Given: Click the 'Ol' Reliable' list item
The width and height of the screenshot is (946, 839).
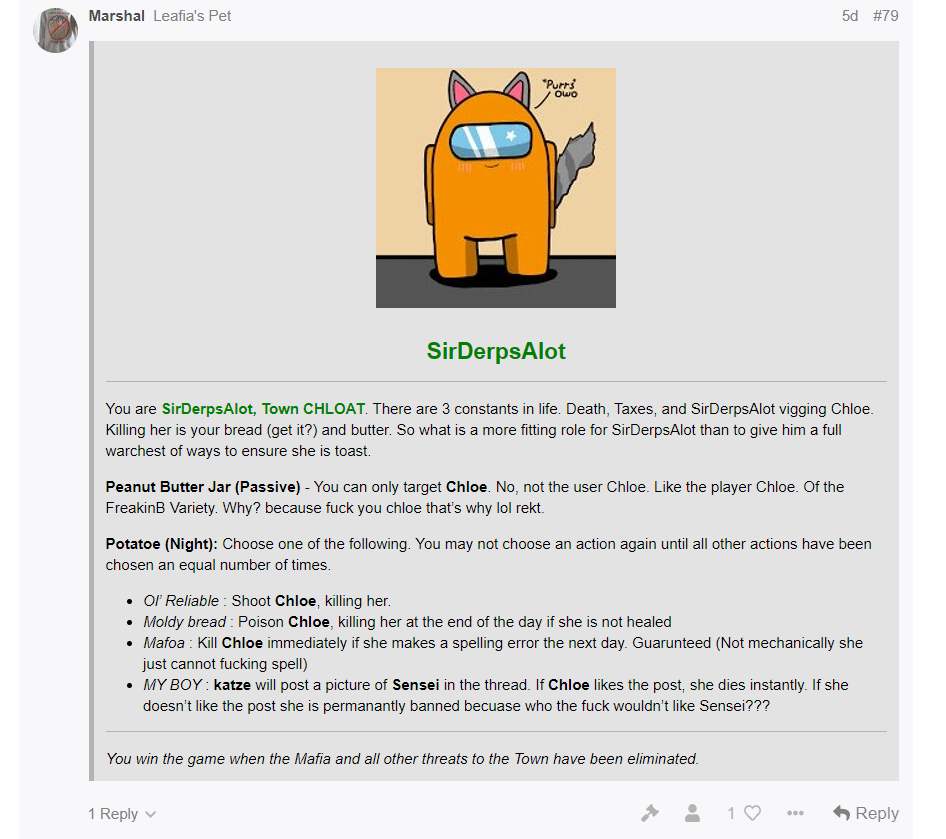Looking at the screenshot, I should coord(267,601).
